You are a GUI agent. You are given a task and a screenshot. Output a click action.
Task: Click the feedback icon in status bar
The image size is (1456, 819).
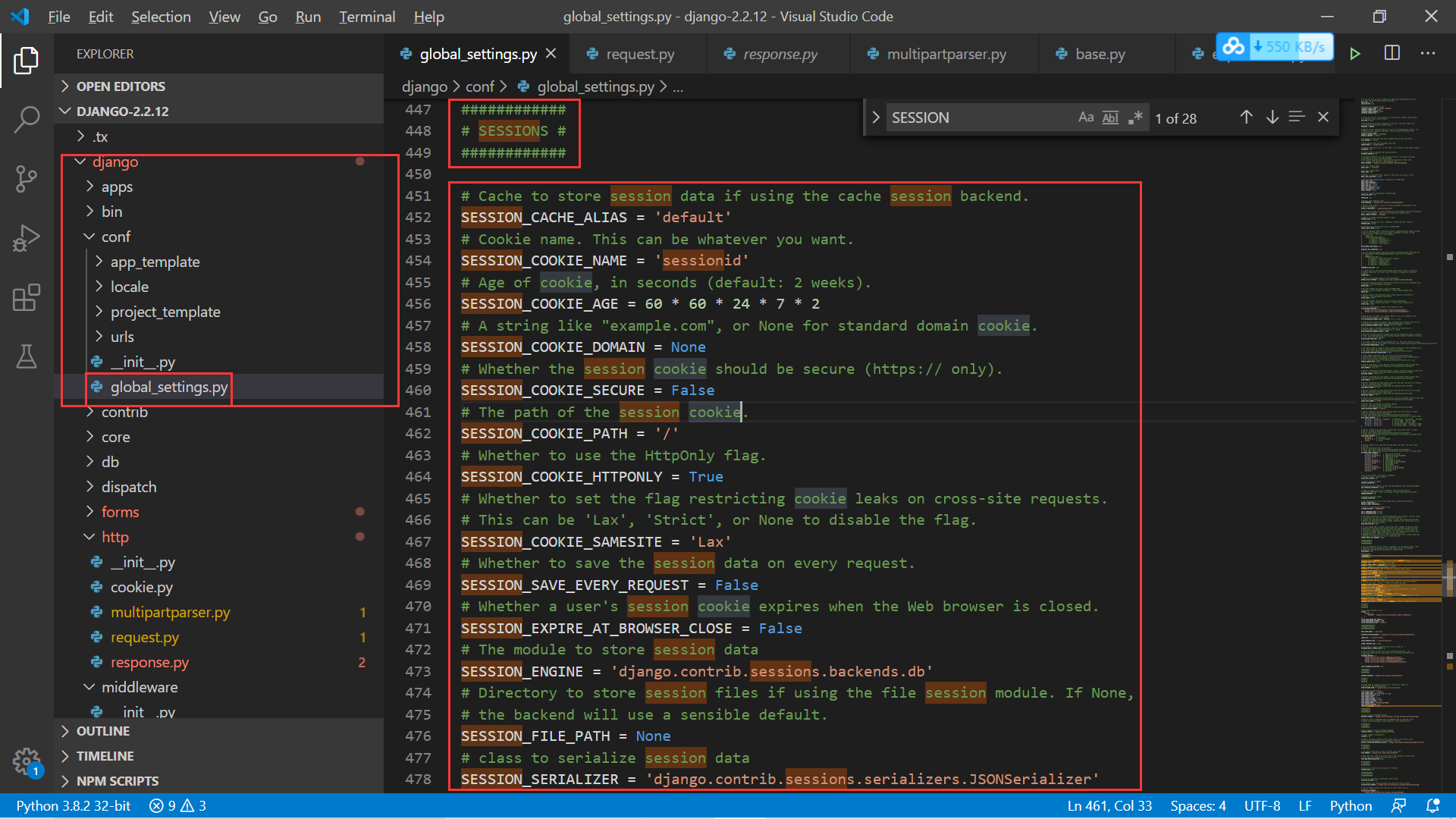pos(1399,805)
